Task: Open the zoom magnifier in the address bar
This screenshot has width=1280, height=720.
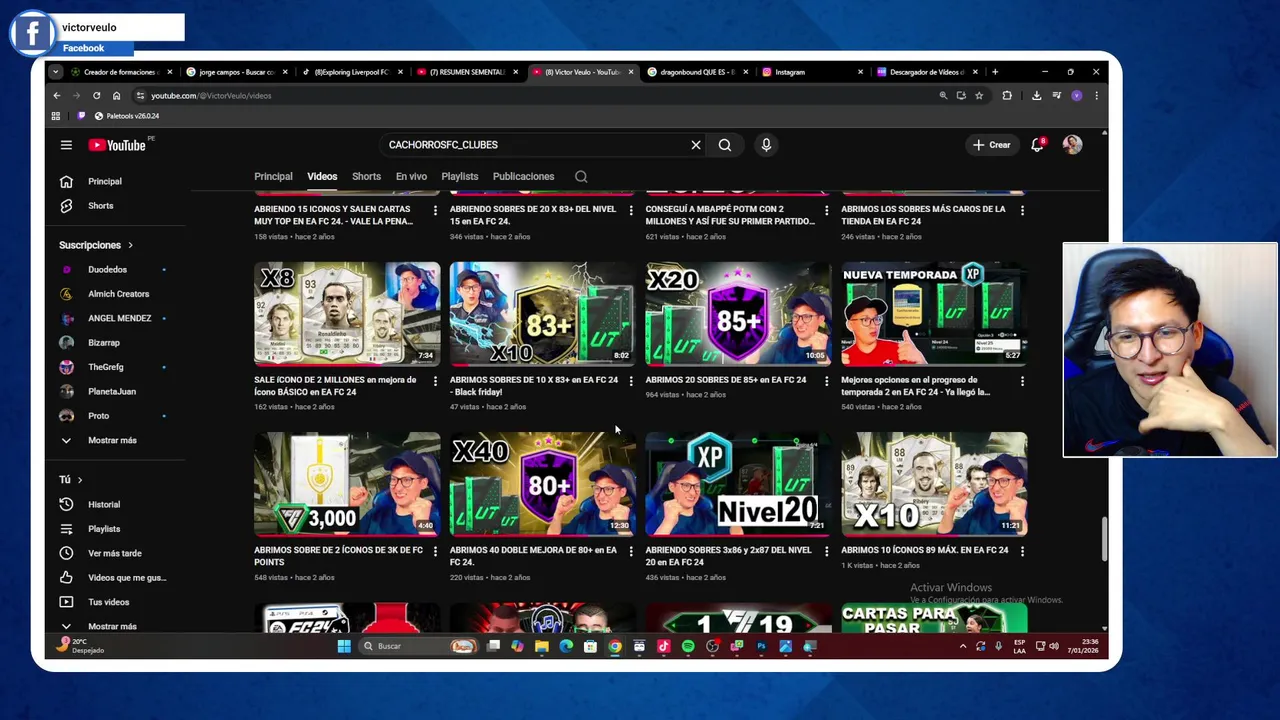Action: pyautogui.click(x=943, y=96)
